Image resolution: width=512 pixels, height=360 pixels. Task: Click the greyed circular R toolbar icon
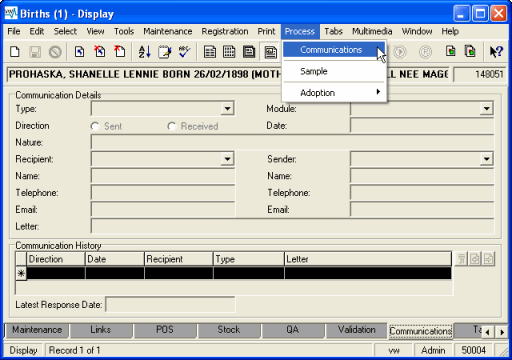pyautogui.click(x=425, y=52)
